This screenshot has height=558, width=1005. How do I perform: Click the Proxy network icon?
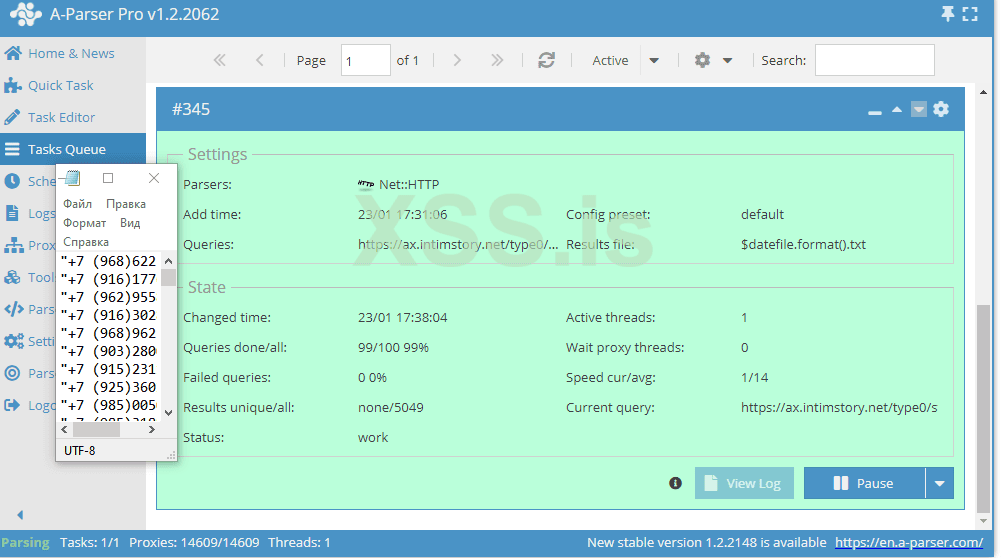pyautogui.click(x=13, y=245)
